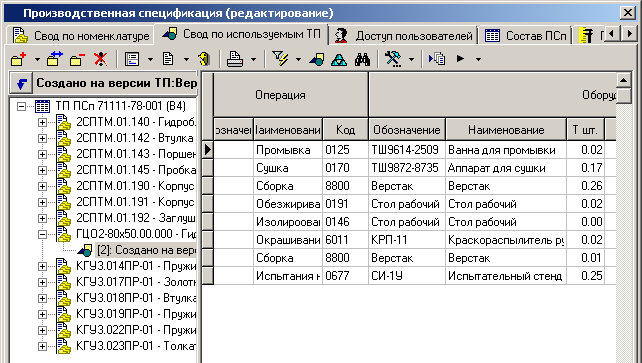Open dropdown arrow beside play icon
642x363 pixels.
pyautogui.click(x=478, y=60)
